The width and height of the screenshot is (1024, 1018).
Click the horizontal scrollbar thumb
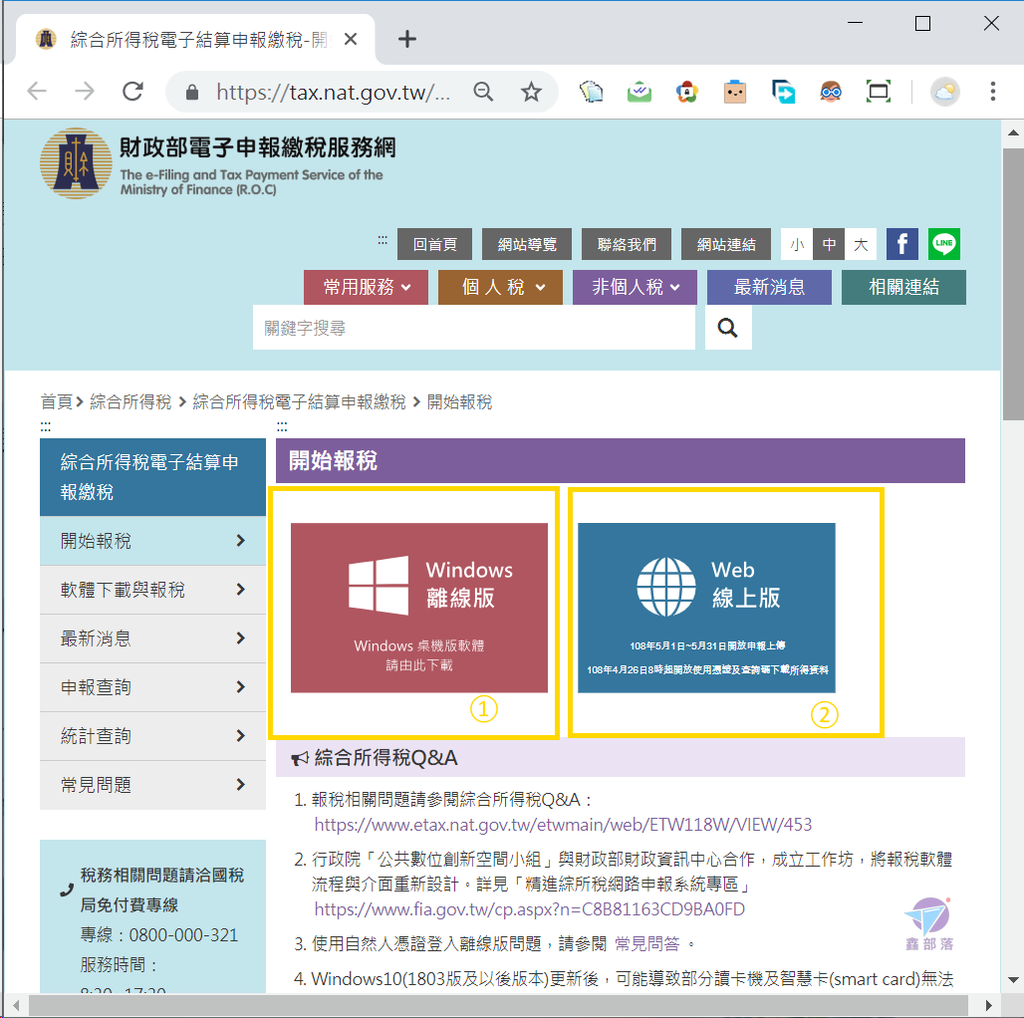point(498,1005)
